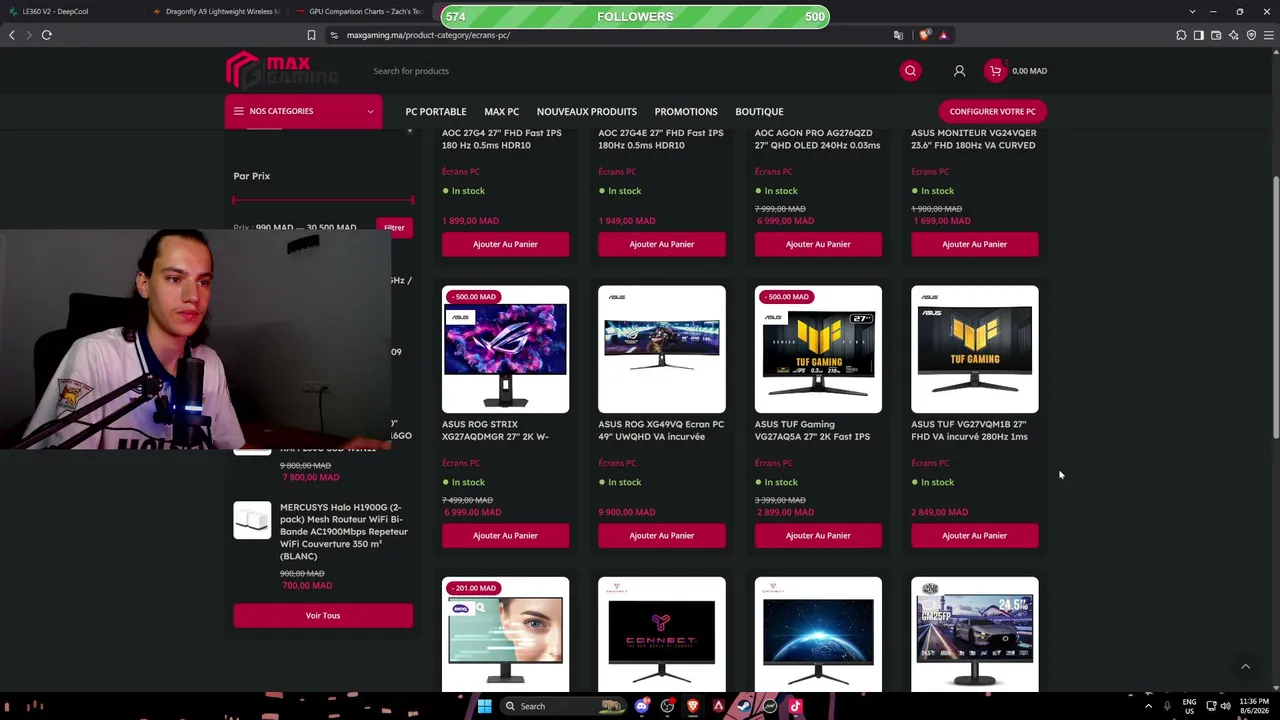
Task: Click CONFIGURER VOTRE PC button
Action: click(992, 111)
